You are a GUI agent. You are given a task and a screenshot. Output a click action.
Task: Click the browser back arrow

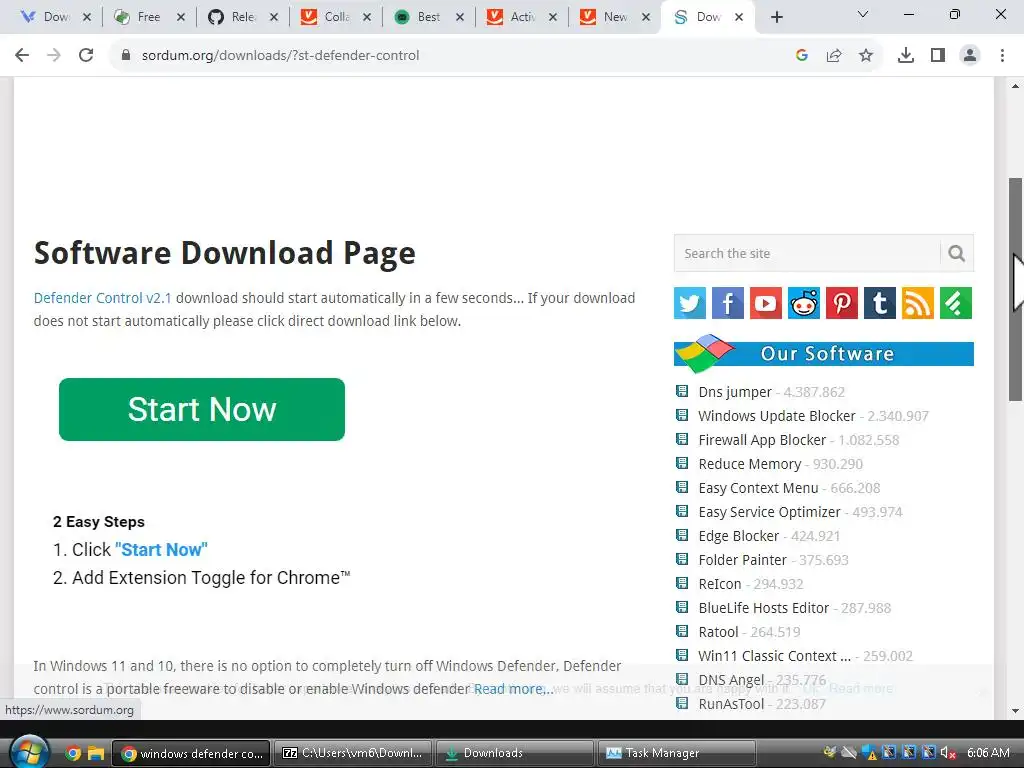click(x=22, y=56)
